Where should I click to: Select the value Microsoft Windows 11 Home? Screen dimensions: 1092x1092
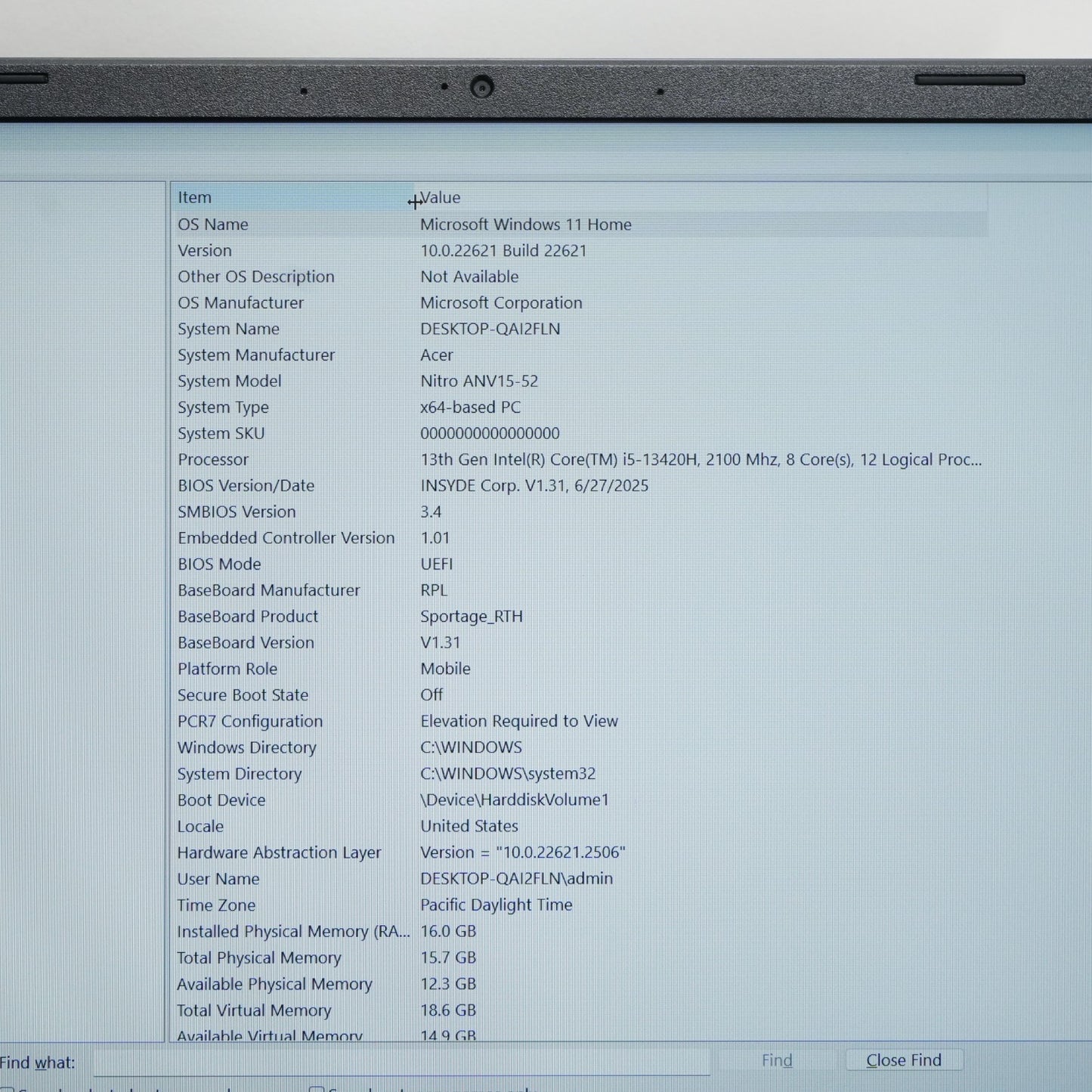point(526,224)
